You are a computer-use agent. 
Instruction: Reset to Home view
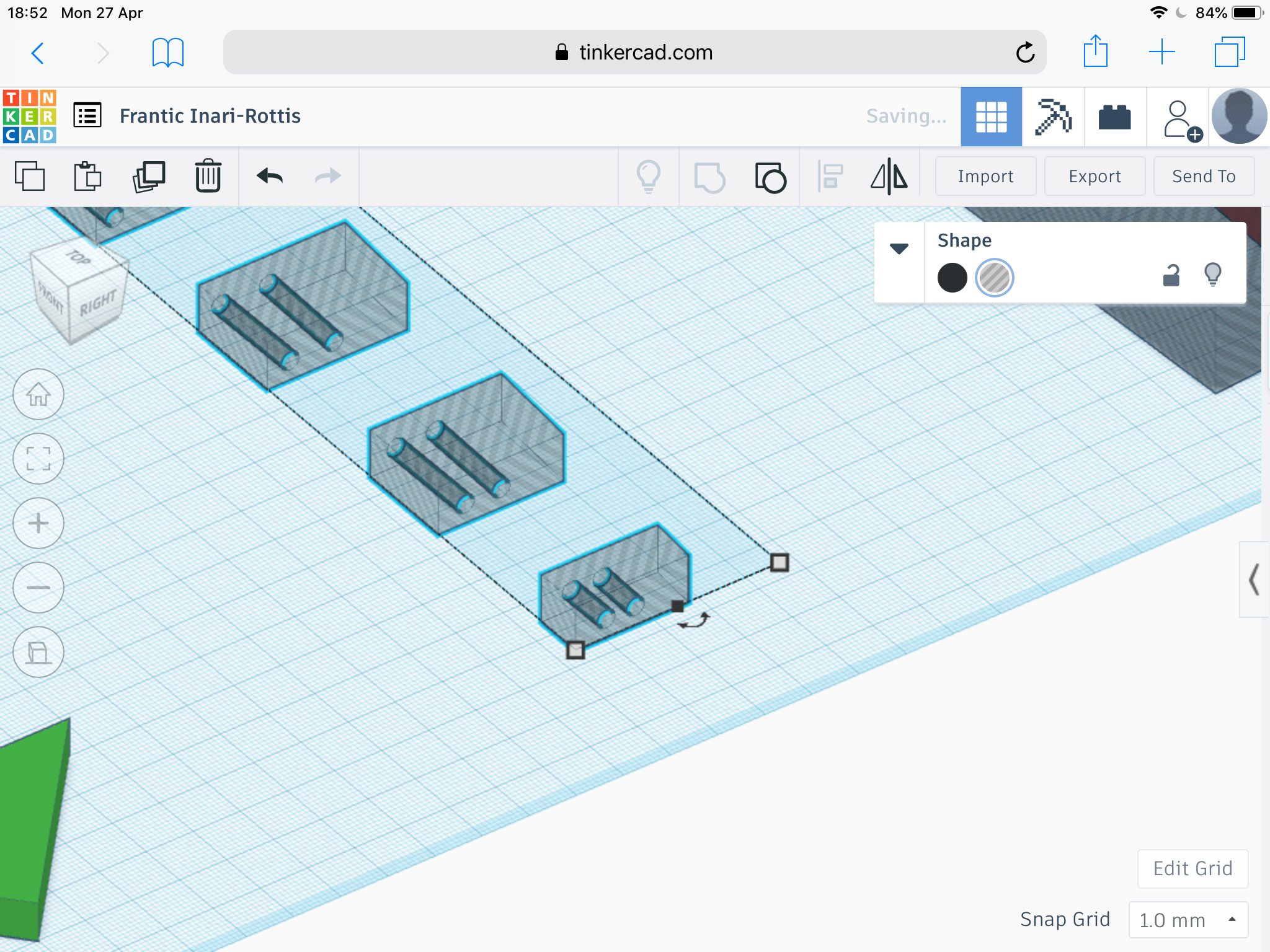pyautogui.click(x=38, y=394)
